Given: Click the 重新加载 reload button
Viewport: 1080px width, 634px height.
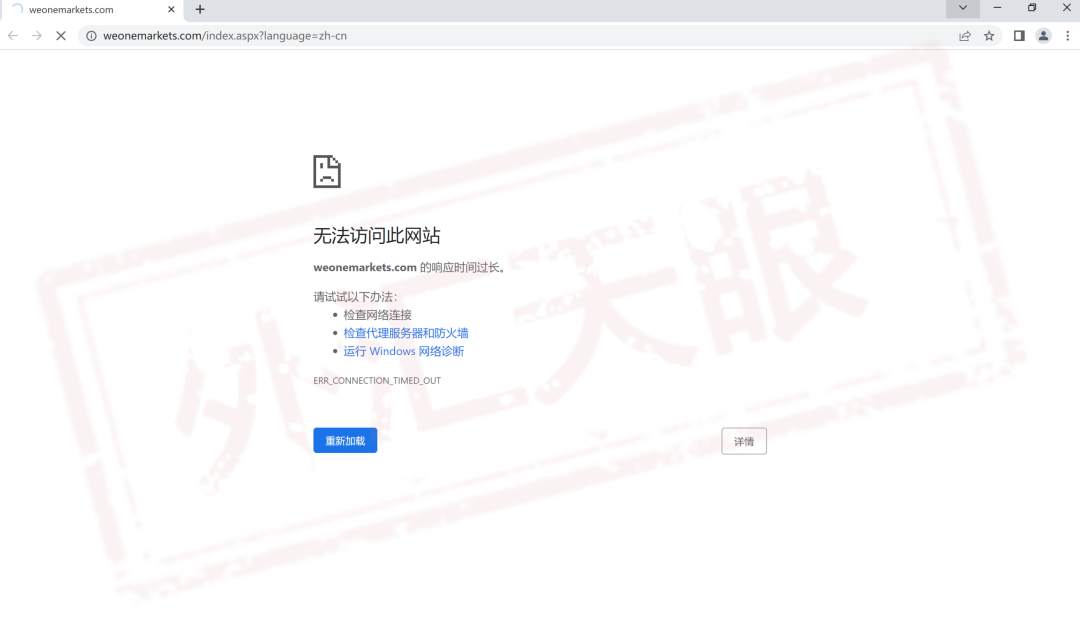Looking at the screenshot, I should pyautogui.click(x=345, y=440).
